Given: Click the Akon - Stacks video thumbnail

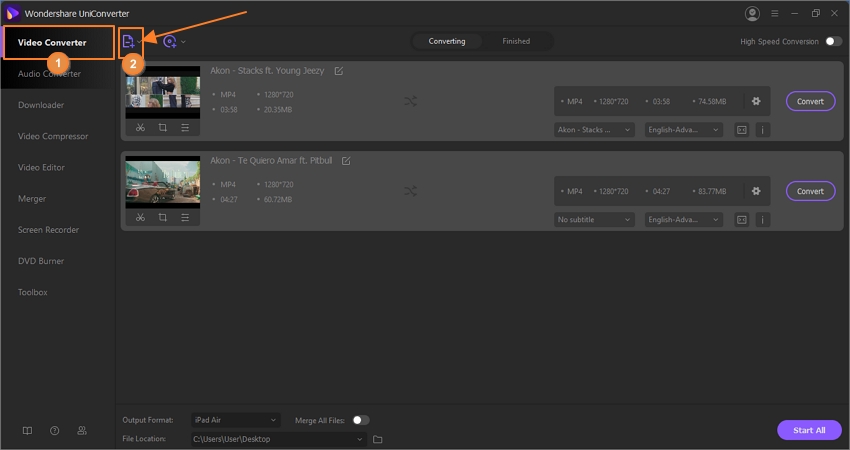Looking at the screenshot, I should (163, 92).
